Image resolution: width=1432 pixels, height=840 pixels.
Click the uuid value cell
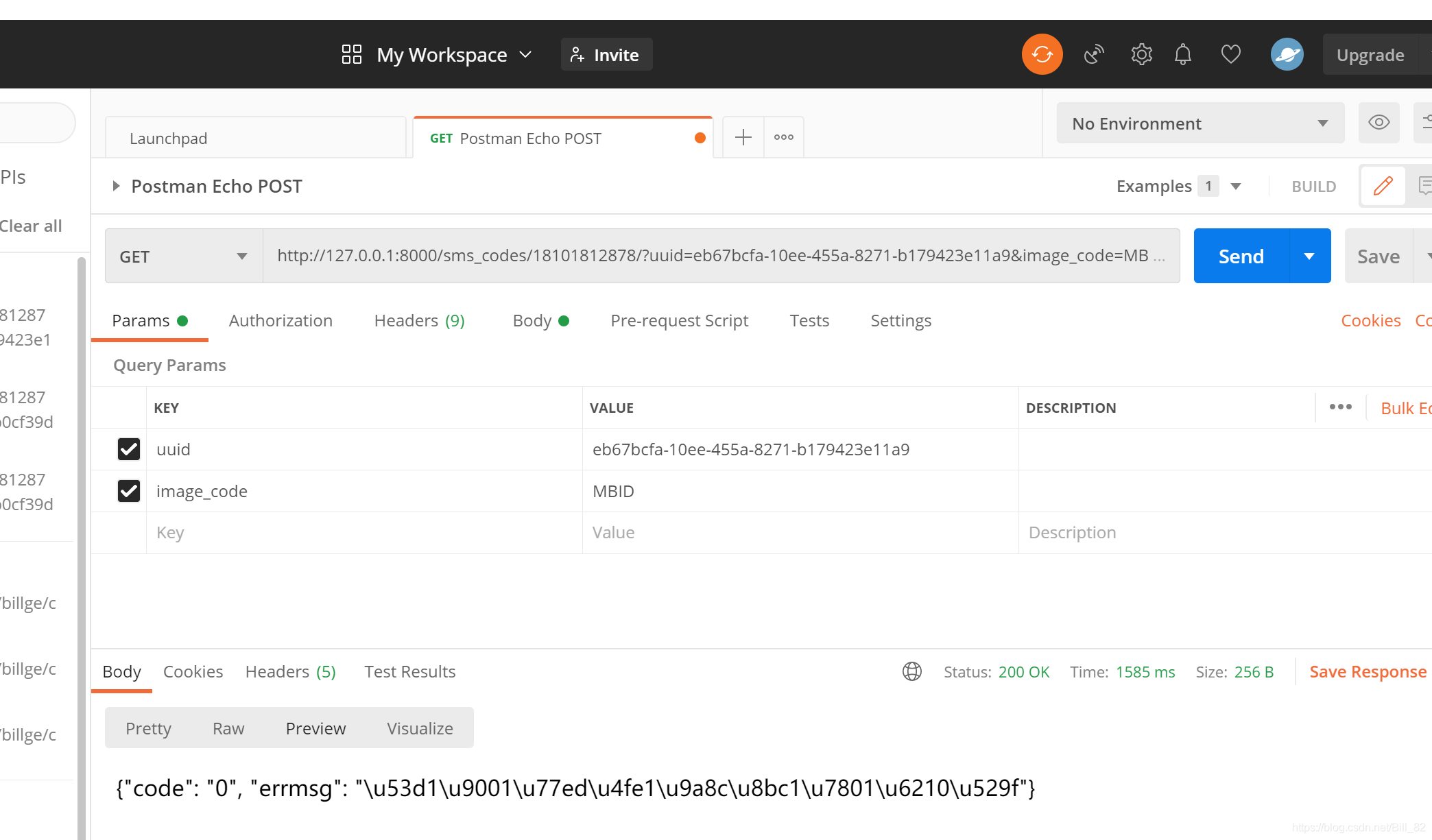tap(800, 449)
